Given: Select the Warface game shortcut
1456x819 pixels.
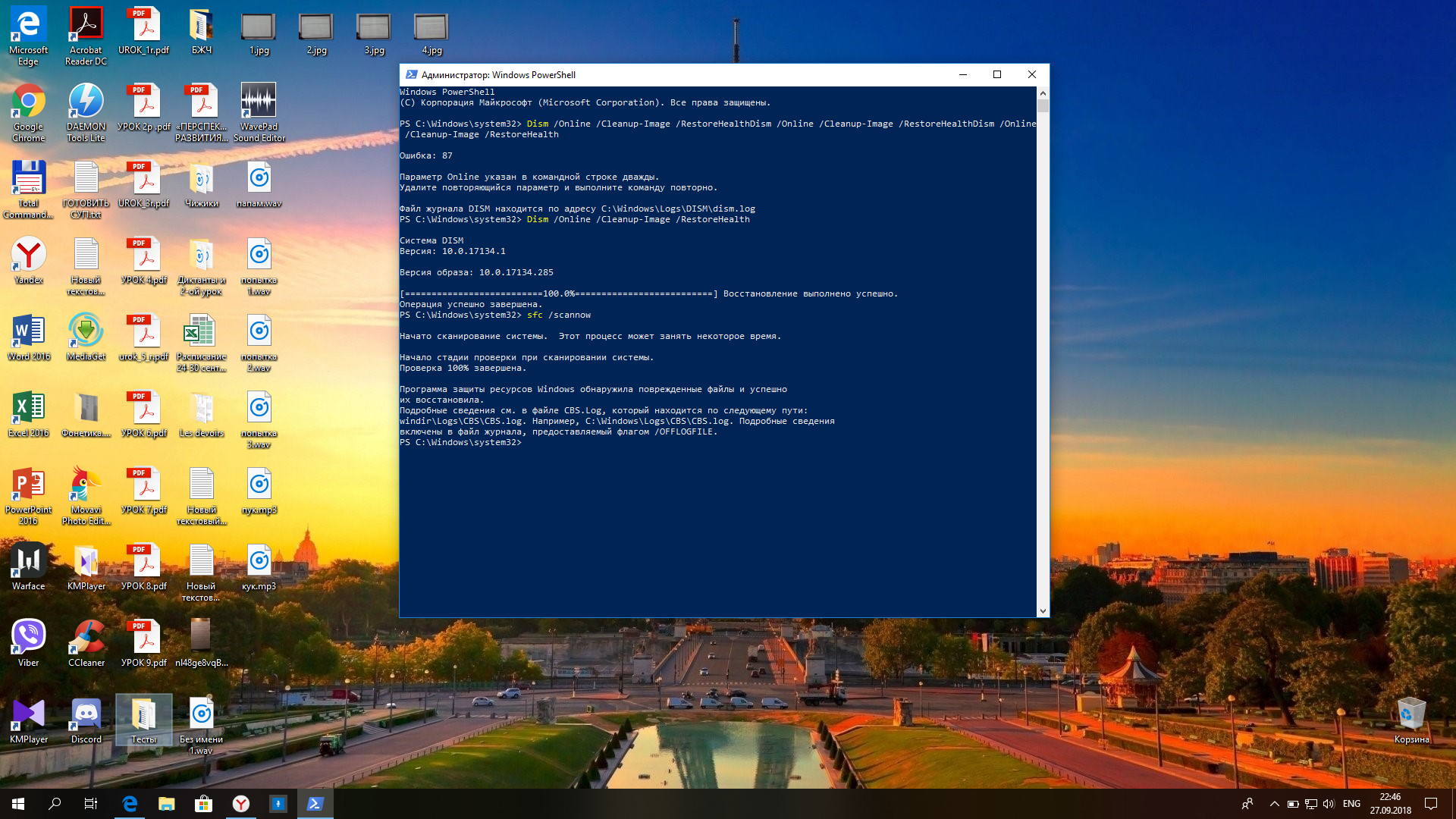Looking at the screenshot, I should 28,561.
